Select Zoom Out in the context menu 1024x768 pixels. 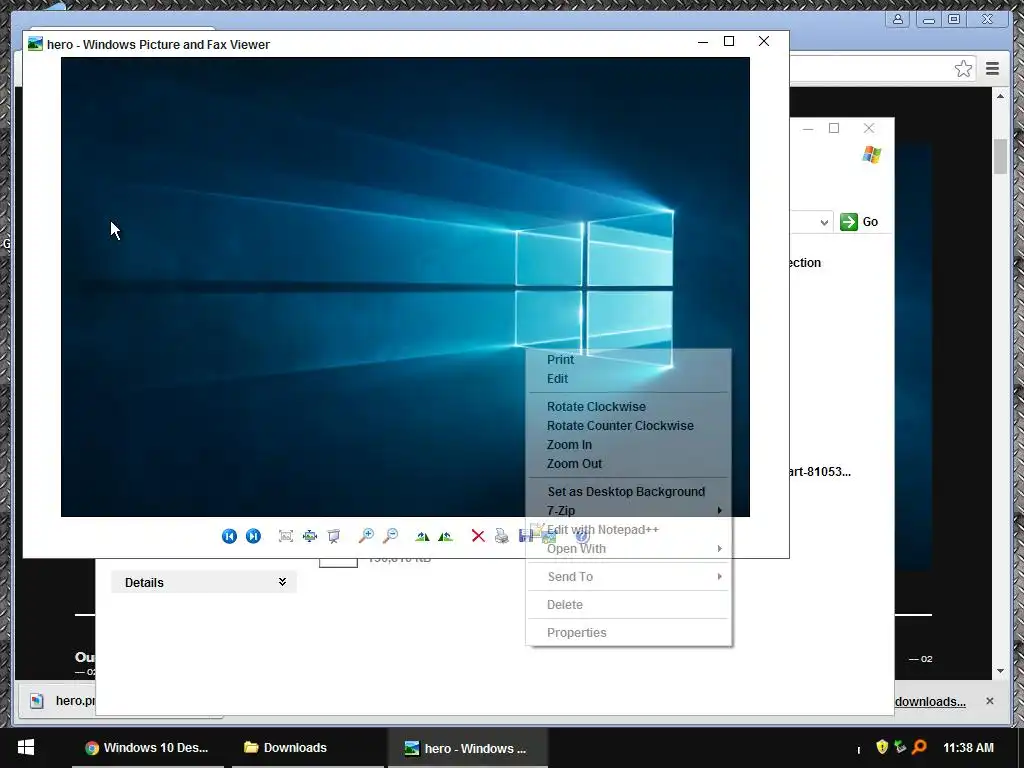[x=628, y=464]
